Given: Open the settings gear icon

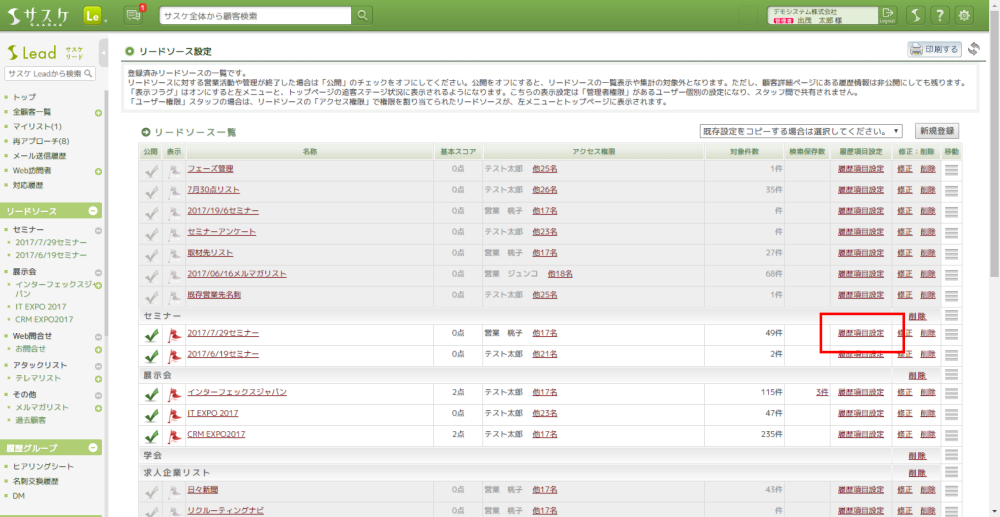Looking at the screenshot, I should 965,15.
